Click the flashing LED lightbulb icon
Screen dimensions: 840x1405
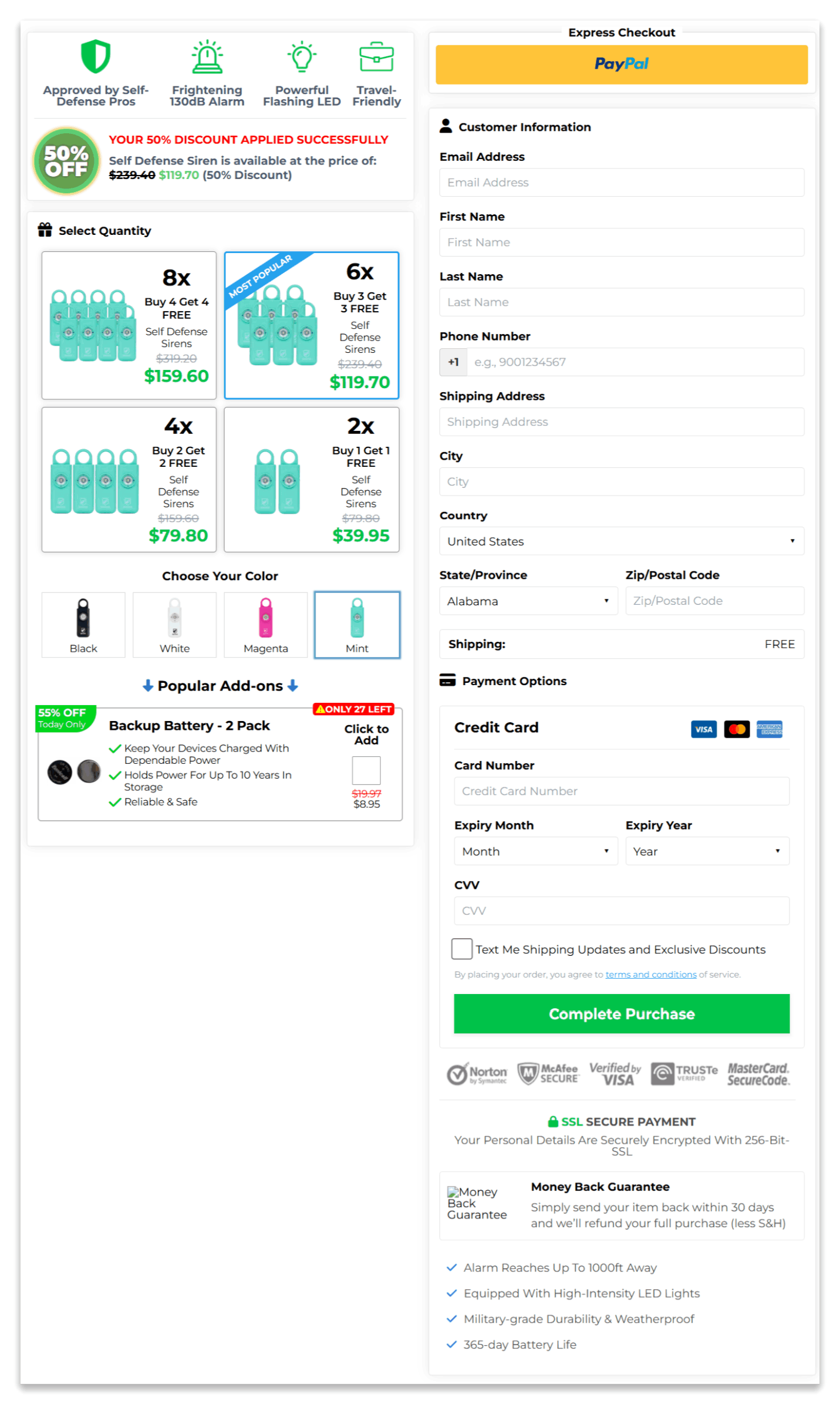tap(302, 56)
